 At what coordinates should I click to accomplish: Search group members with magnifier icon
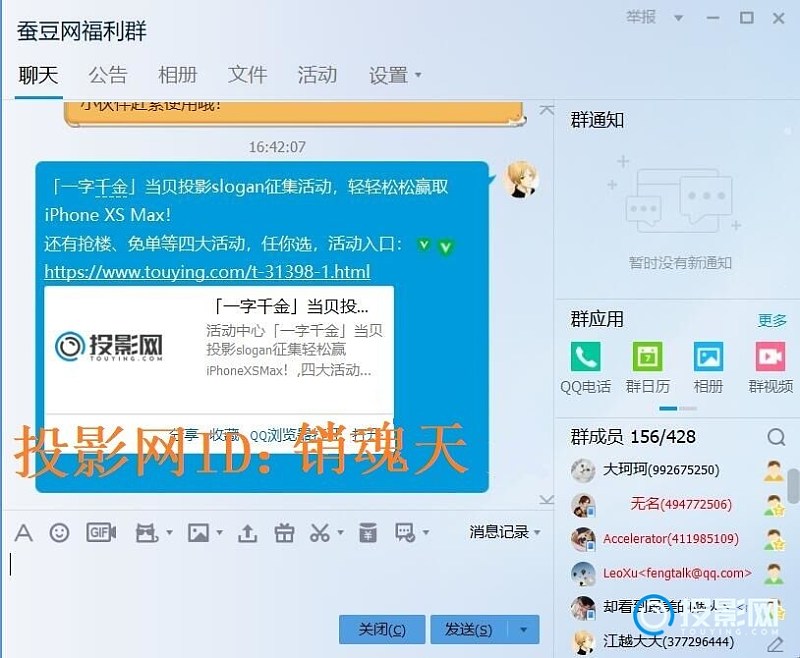(x=776, y=437)
